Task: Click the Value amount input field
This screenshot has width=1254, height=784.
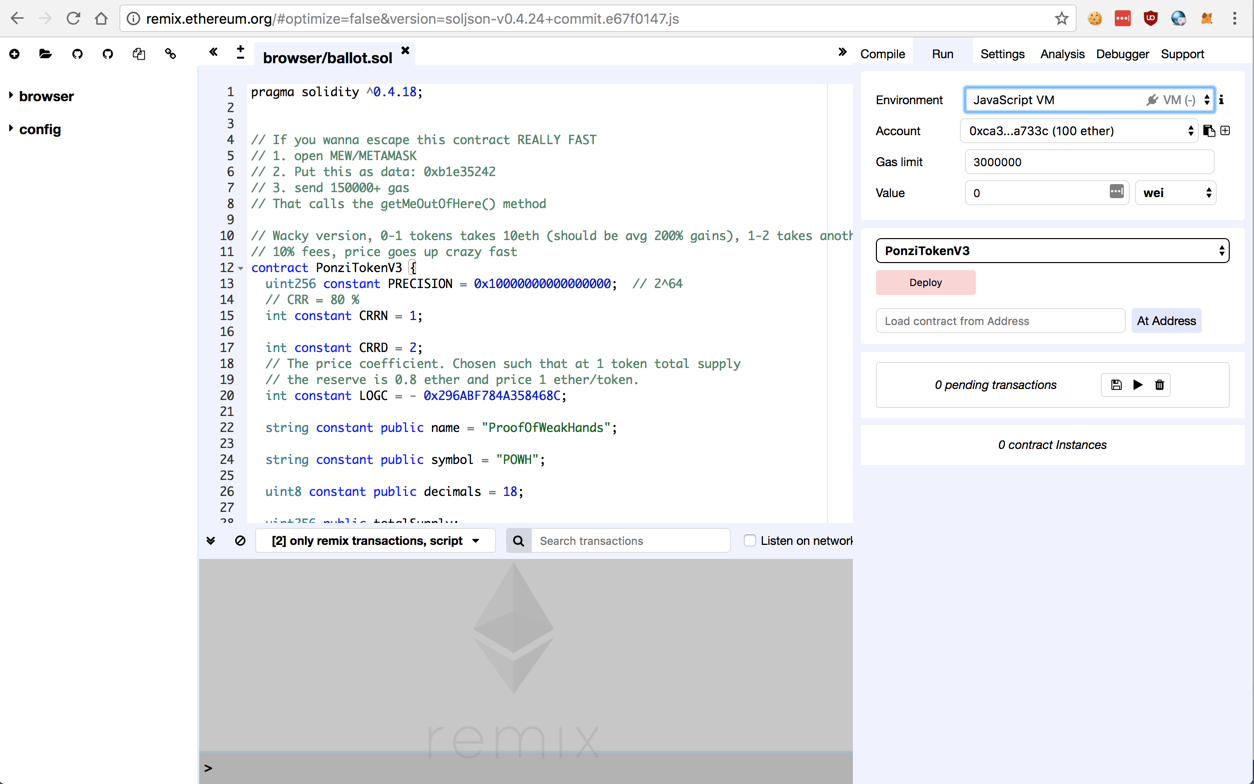Action: (1047, 193)
